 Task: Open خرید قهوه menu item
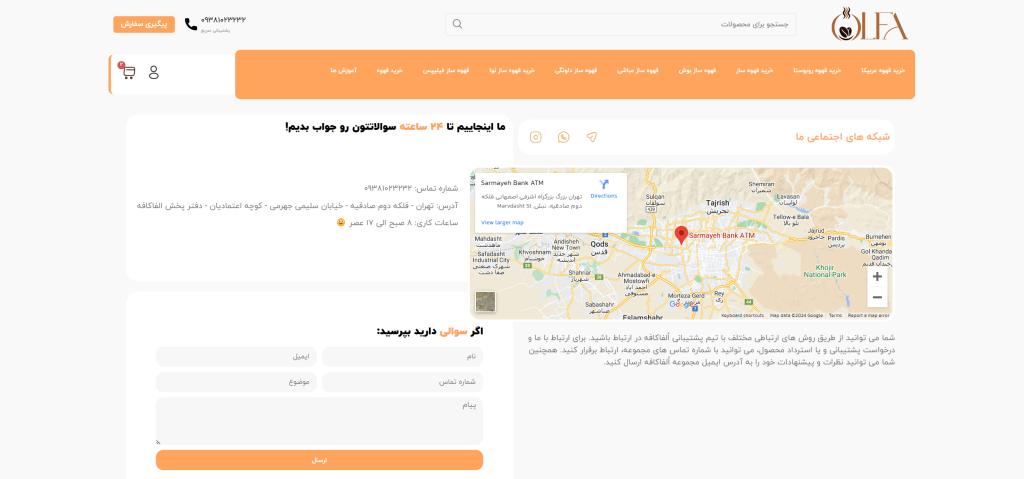(390, 69)
